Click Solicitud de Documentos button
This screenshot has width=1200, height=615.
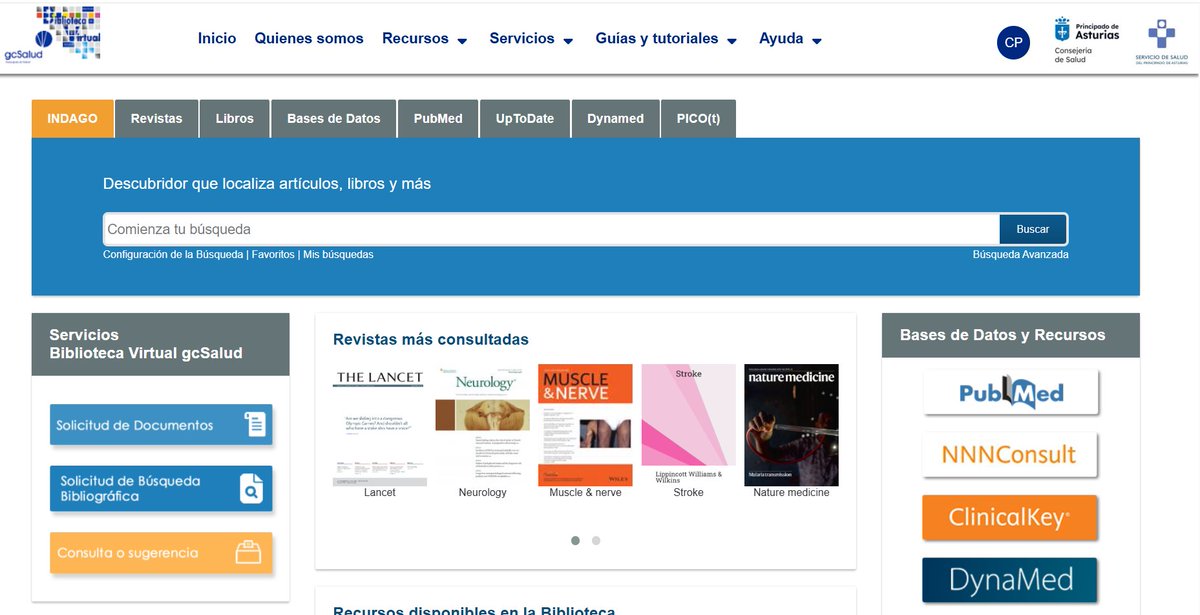161,425
